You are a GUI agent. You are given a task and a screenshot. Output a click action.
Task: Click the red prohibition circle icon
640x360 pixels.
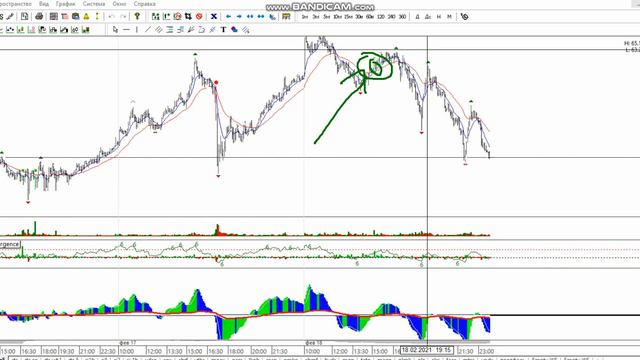tap(199, 17)
